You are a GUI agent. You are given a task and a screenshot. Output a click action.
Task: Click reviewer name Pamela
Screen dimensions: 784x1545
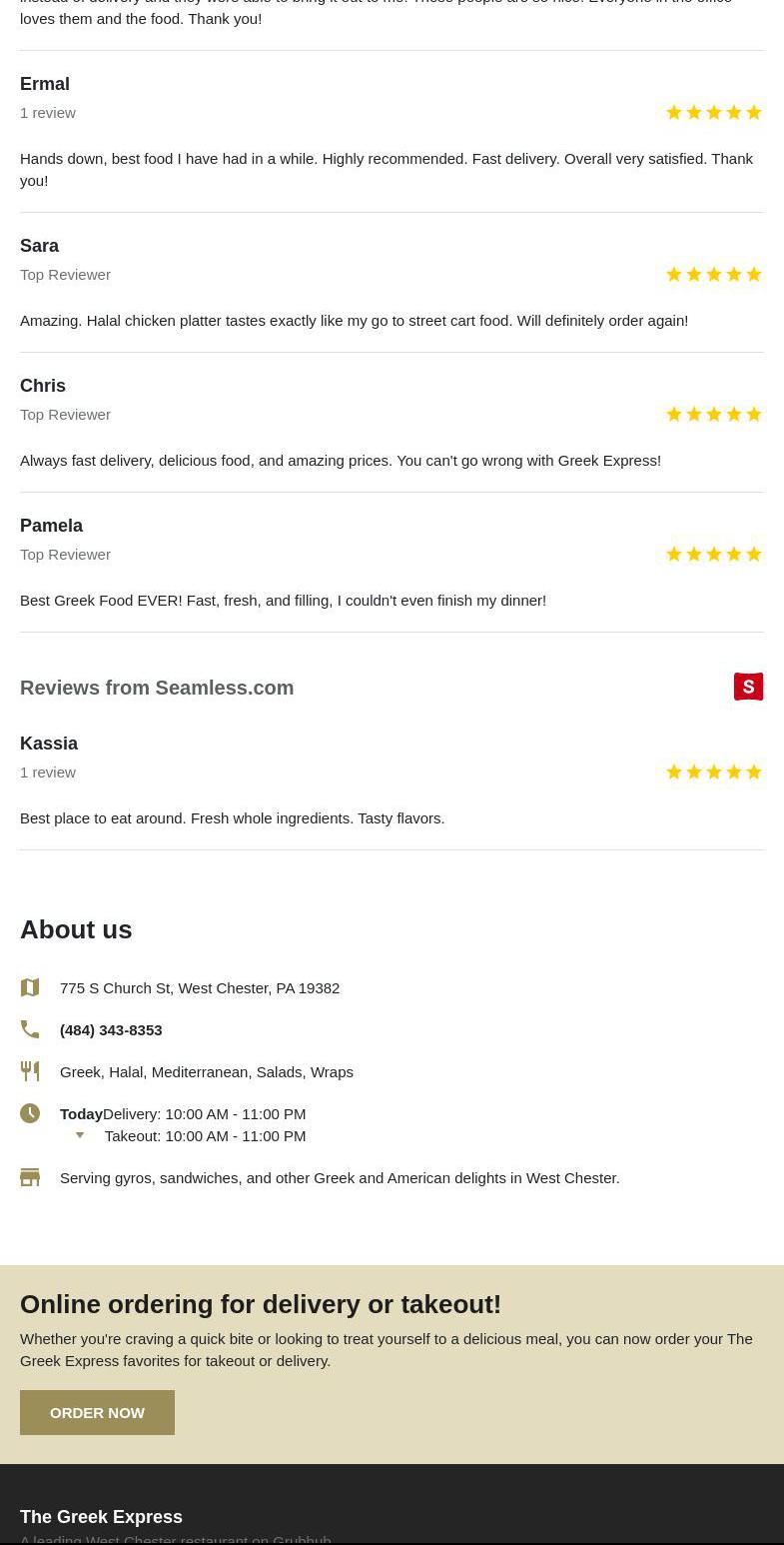tap(51, 526)
